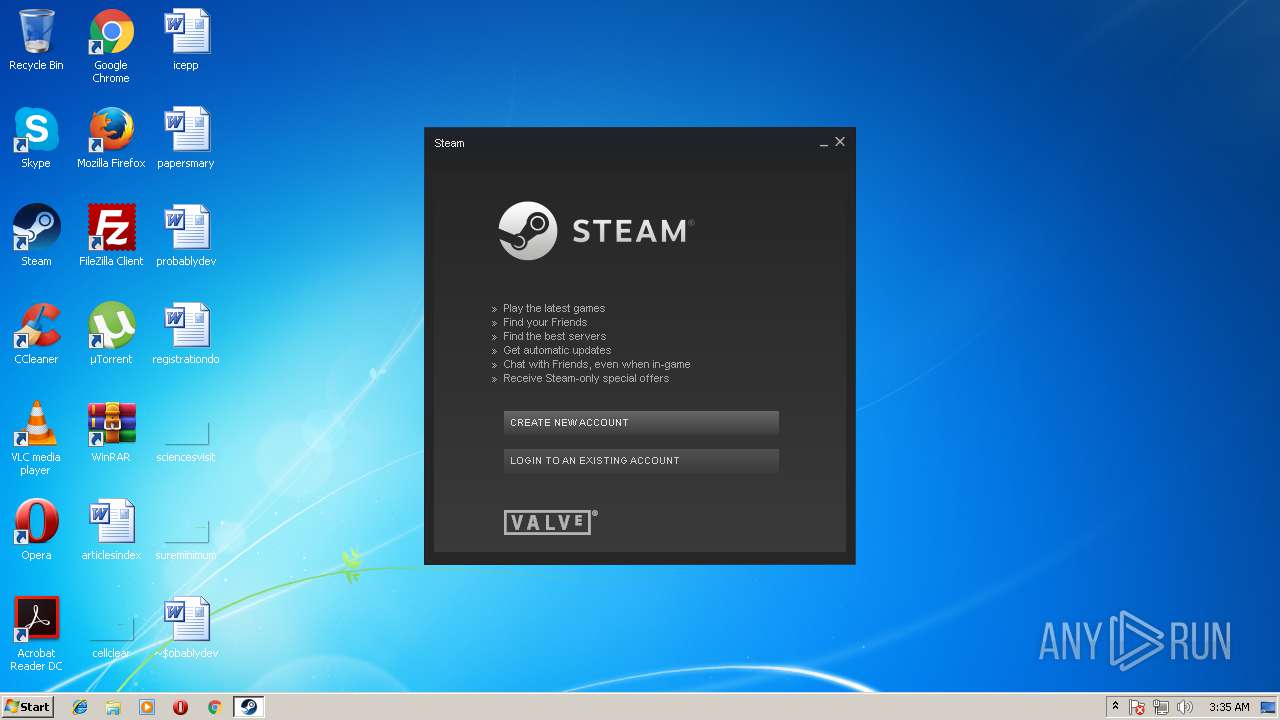Click the Valve logo
This screenshot has height=720, width=1280.
[x=550, y=522]
